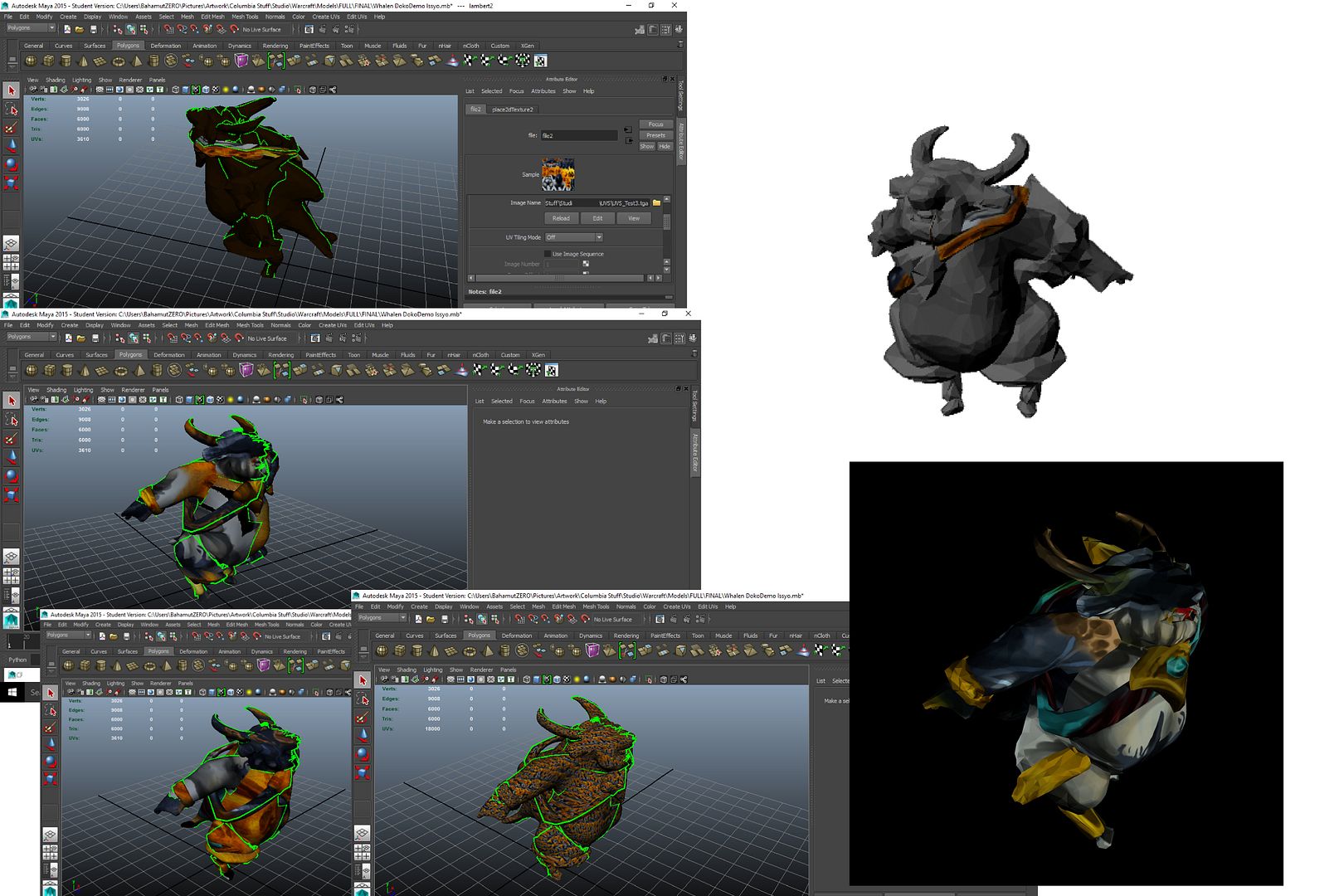The image size is (1344, 896).
Task: Click horizontal scrollbar in top Attribute Editor
Action: coord(562,278)
